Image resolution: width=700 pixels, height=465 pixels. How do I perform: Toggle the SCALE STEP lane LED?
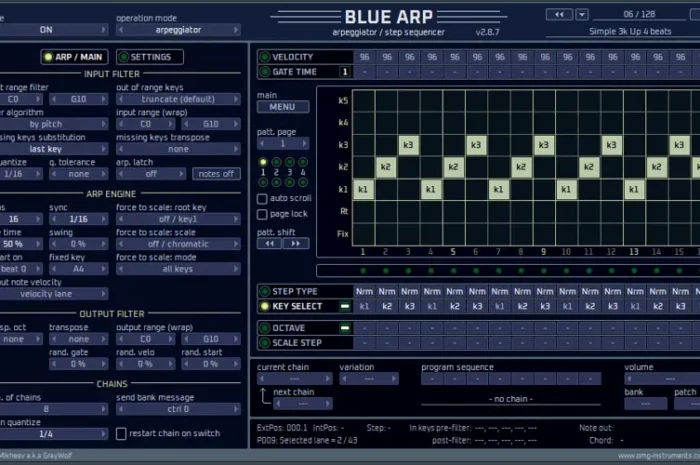(264, 343)
